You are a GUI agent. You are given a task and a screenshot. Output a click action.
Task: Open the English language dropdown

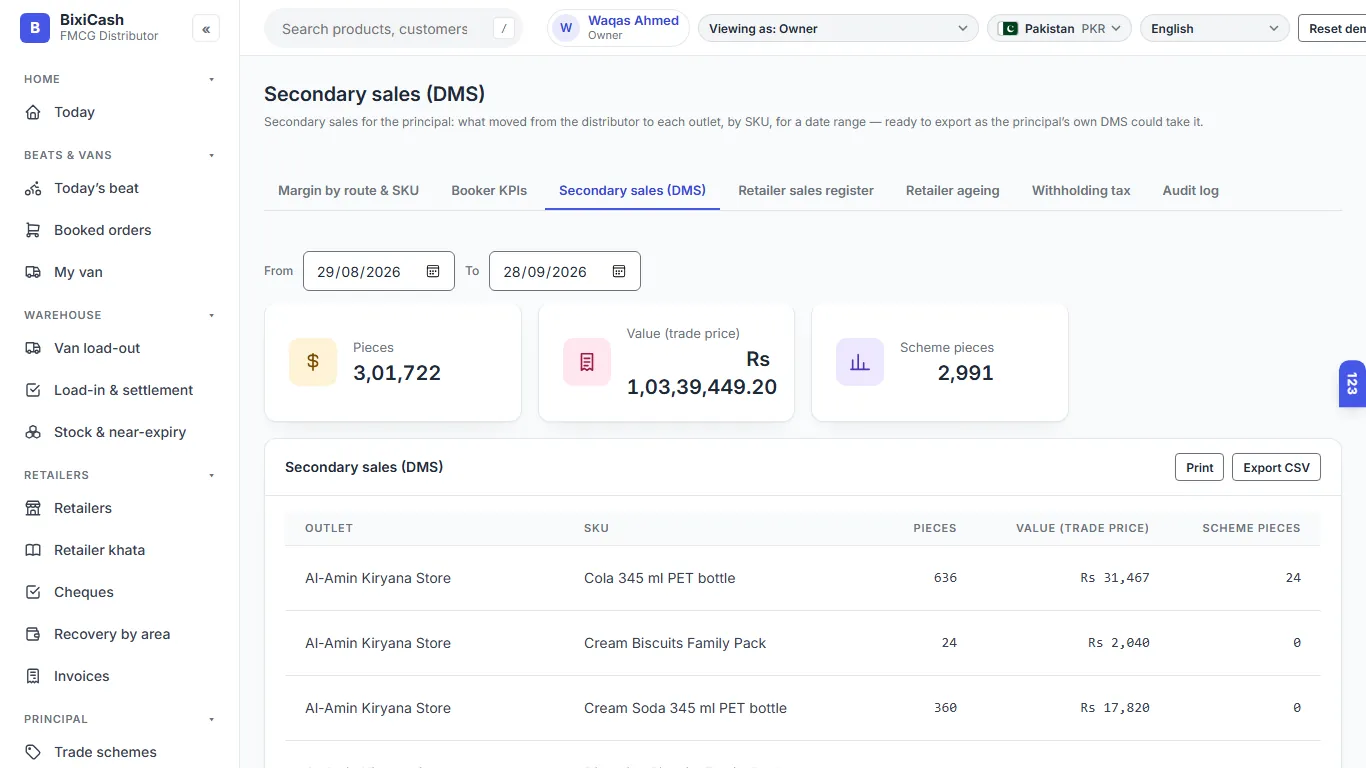(x=1214, y=28)
